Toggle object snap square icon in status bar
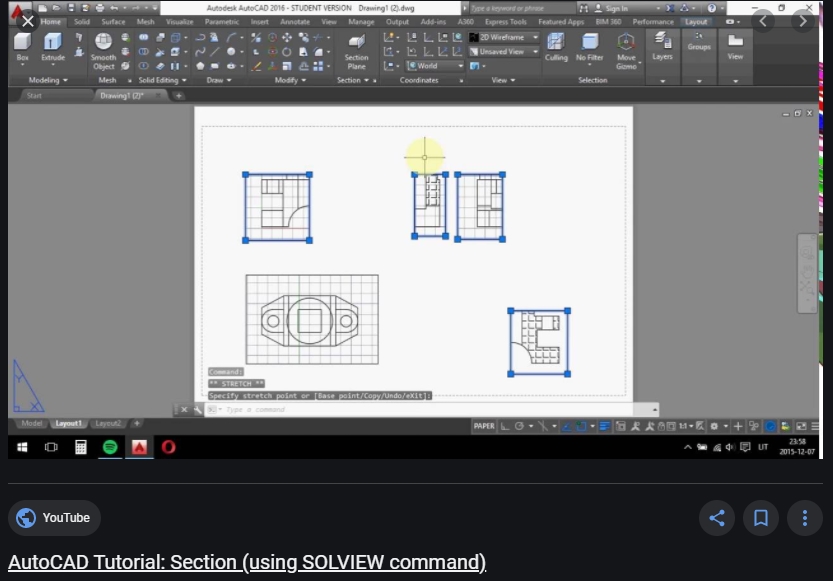833x581 pixels. coord(581,426)
